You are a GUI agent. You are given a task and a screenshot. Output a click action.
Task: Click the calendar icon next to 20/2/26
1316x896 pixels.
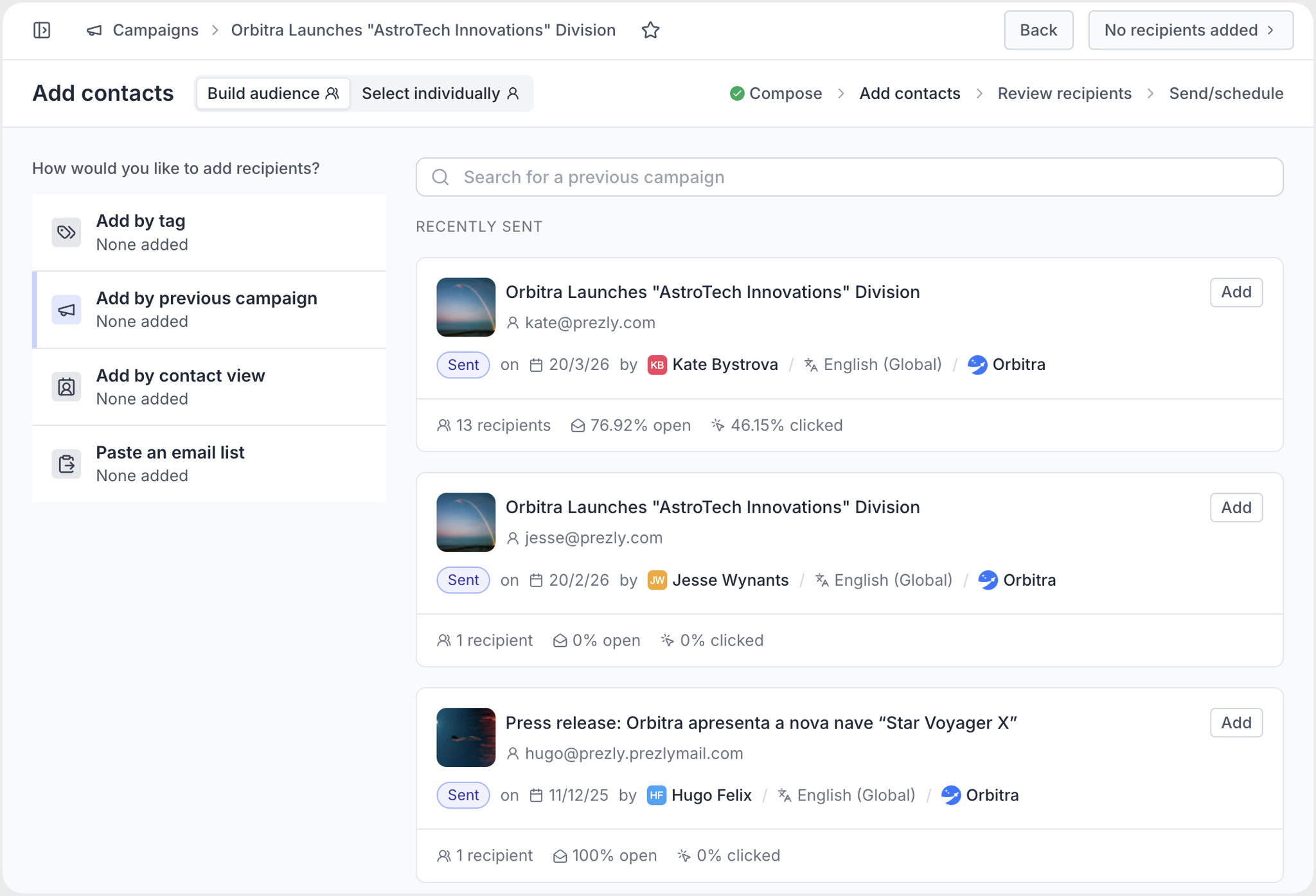pyautogui.click(x=536, y=580)
